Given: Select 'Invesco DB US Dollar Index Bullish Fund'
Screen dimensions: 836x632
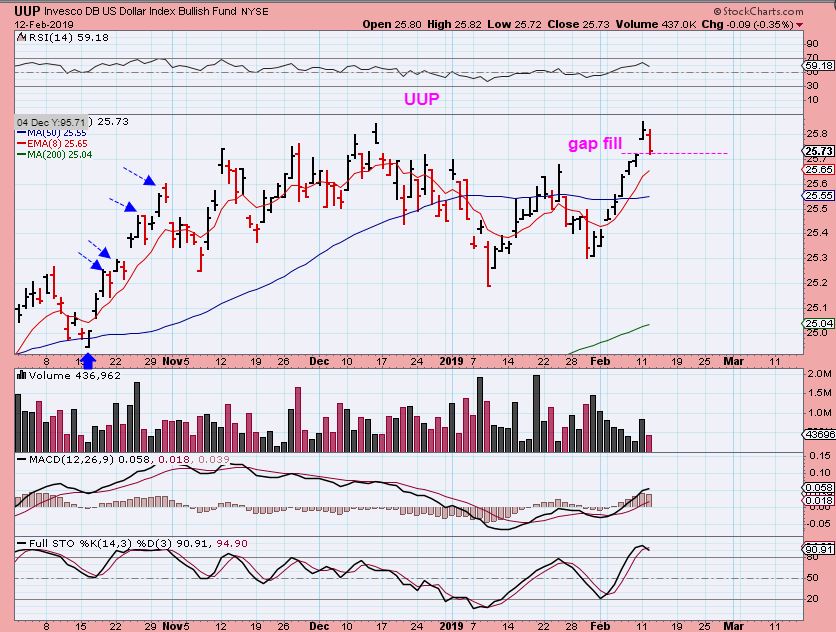Looking at the screenshot, I should click(x=140, y=11).
